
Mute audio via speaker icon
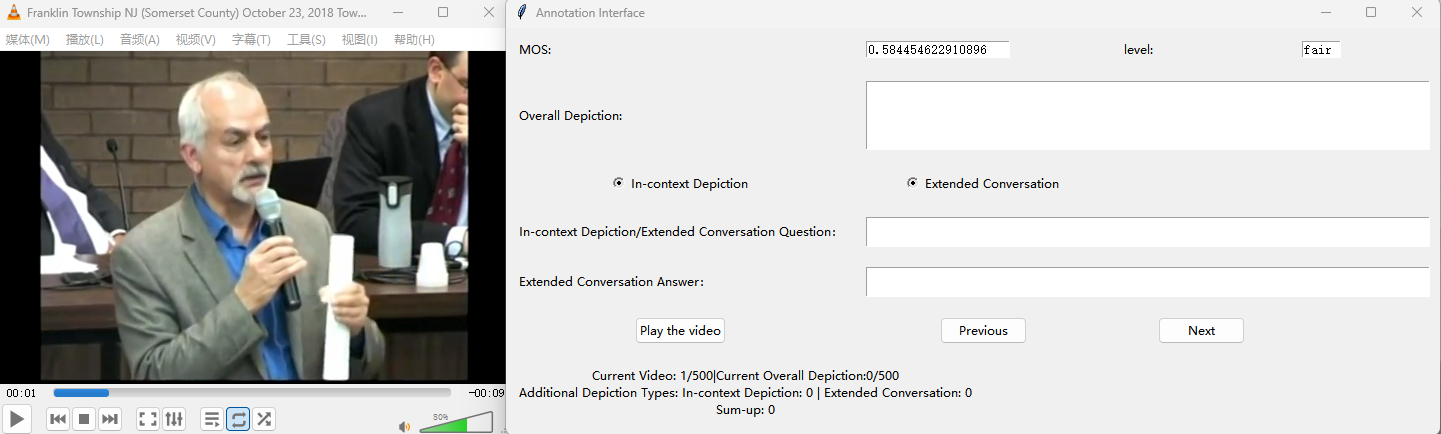404,426
